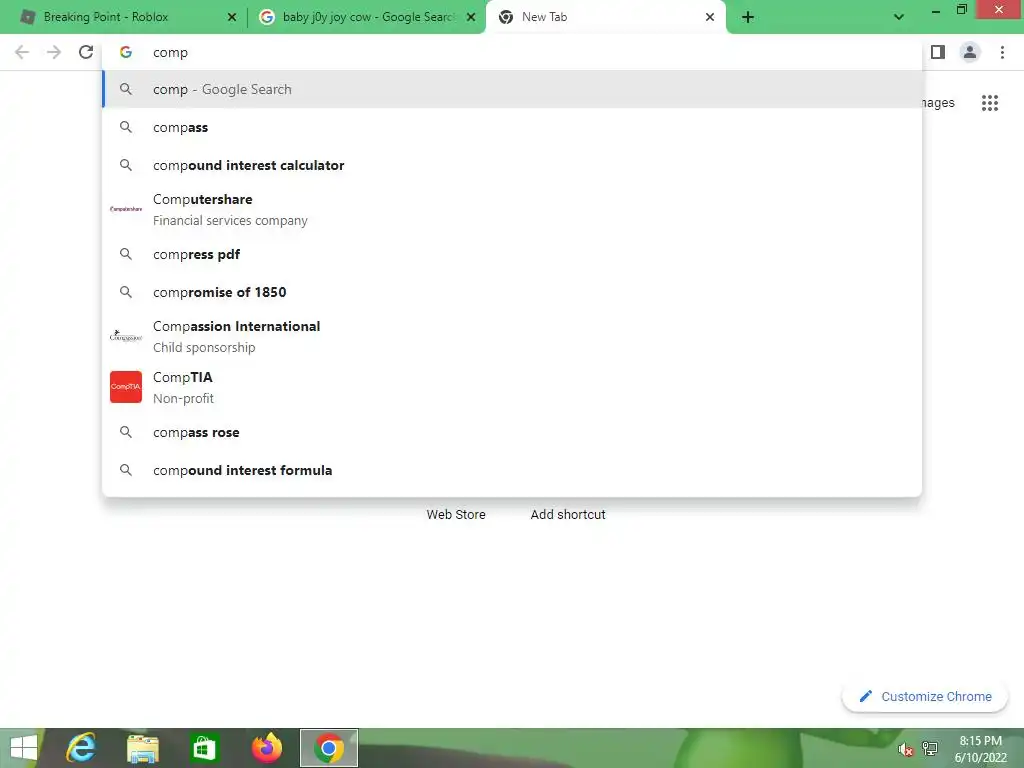Image resolution: width=1024 pixels, height=768 pixels.
Task: Close the baby j0y joy cow search tab
Action: click(471, 17)
